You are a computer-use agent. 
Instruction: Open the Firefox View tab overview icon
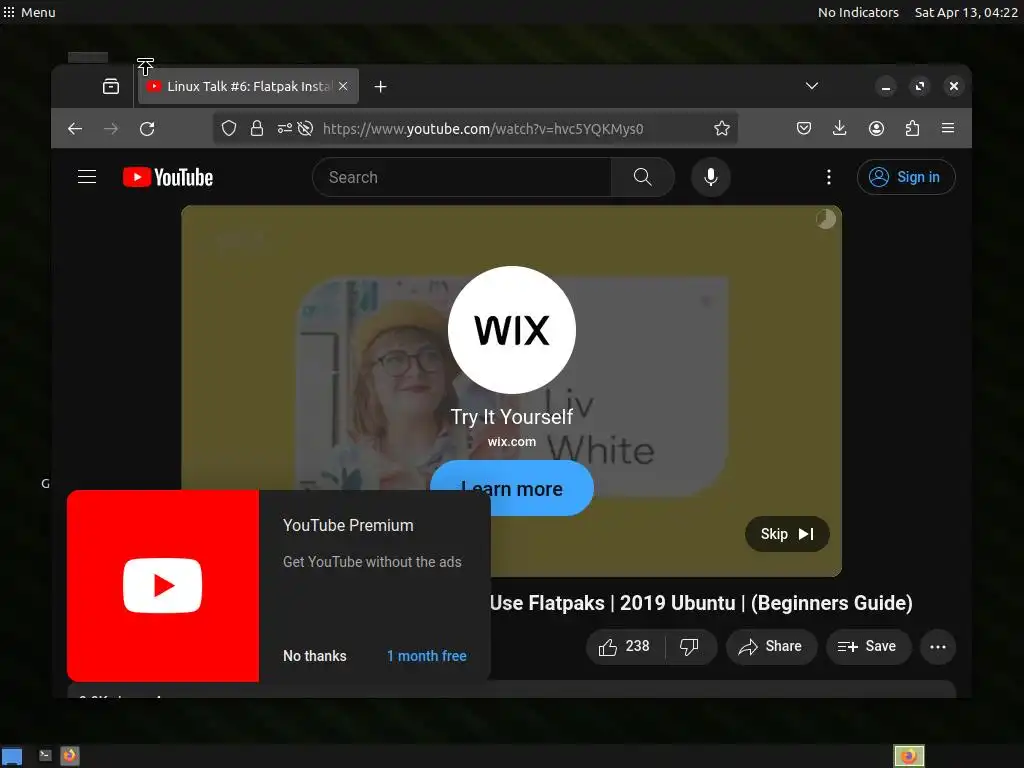(x=111, y=86)
